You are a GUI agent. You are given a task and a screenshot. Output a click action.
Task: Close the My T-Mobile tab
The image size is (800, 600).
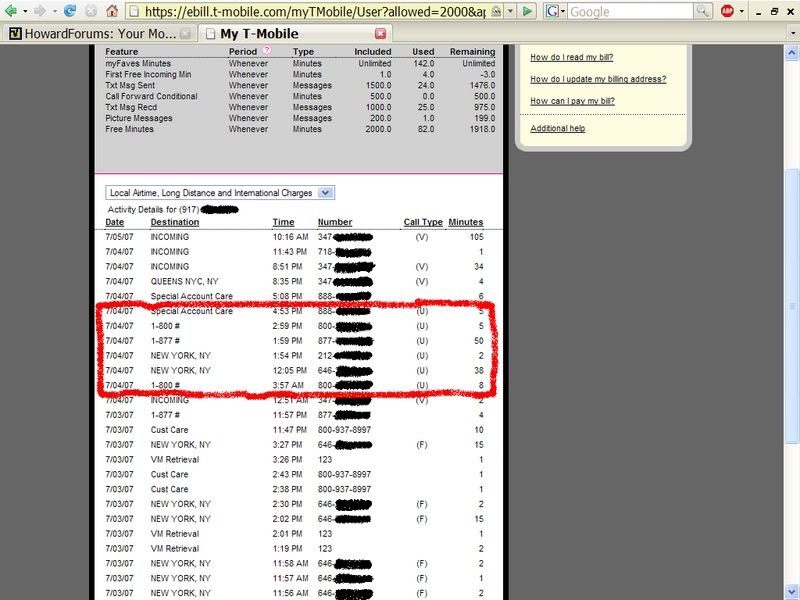click(379, 33)
